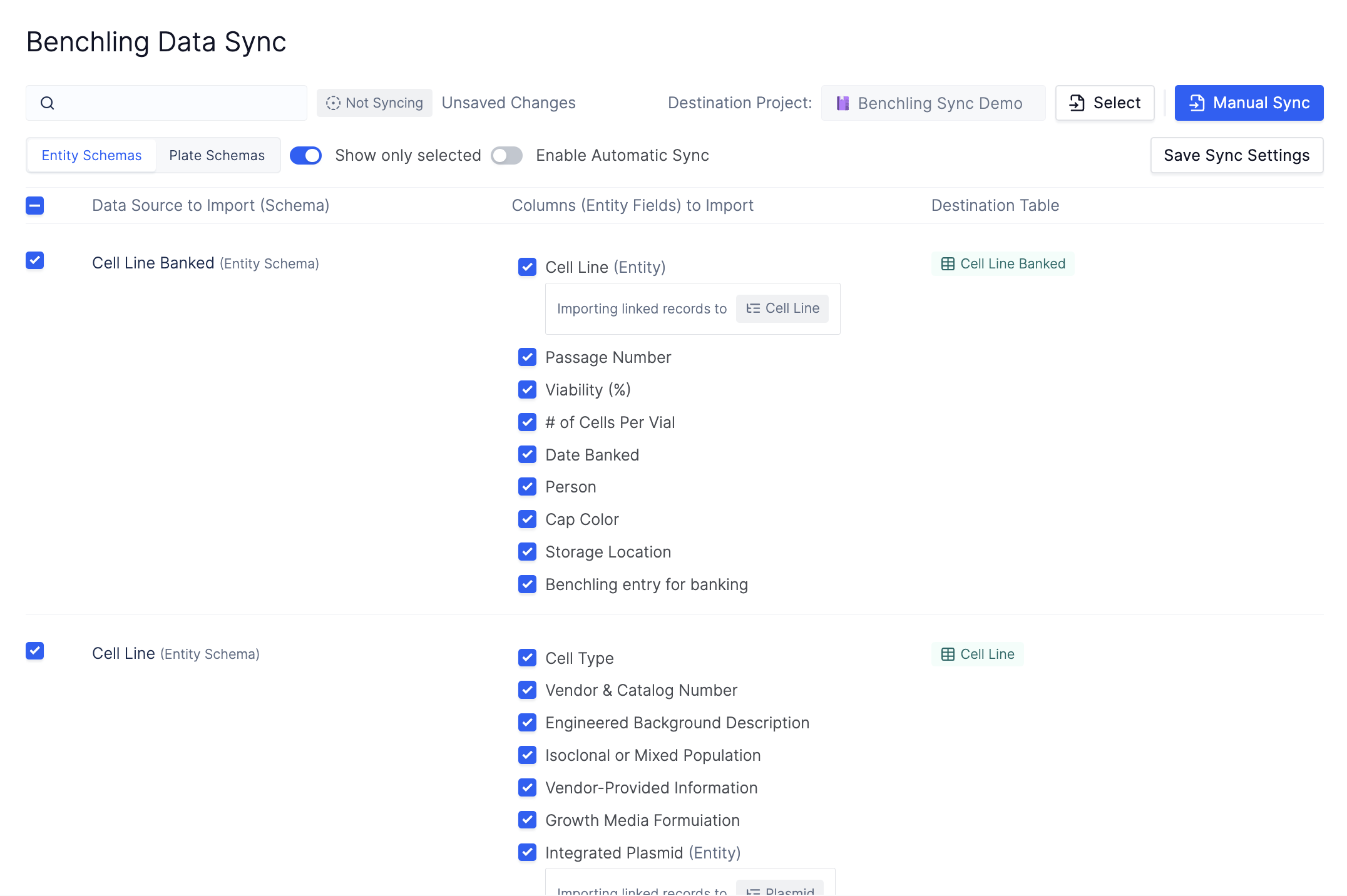Uncheck Benchling entry for banking checkbox
1347x896 pixels.
click(527, 584)
